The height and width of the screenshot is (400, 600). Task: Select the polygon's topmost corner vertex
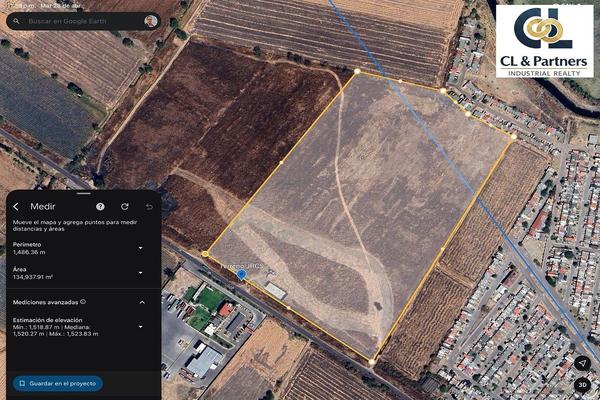[357, 71]
